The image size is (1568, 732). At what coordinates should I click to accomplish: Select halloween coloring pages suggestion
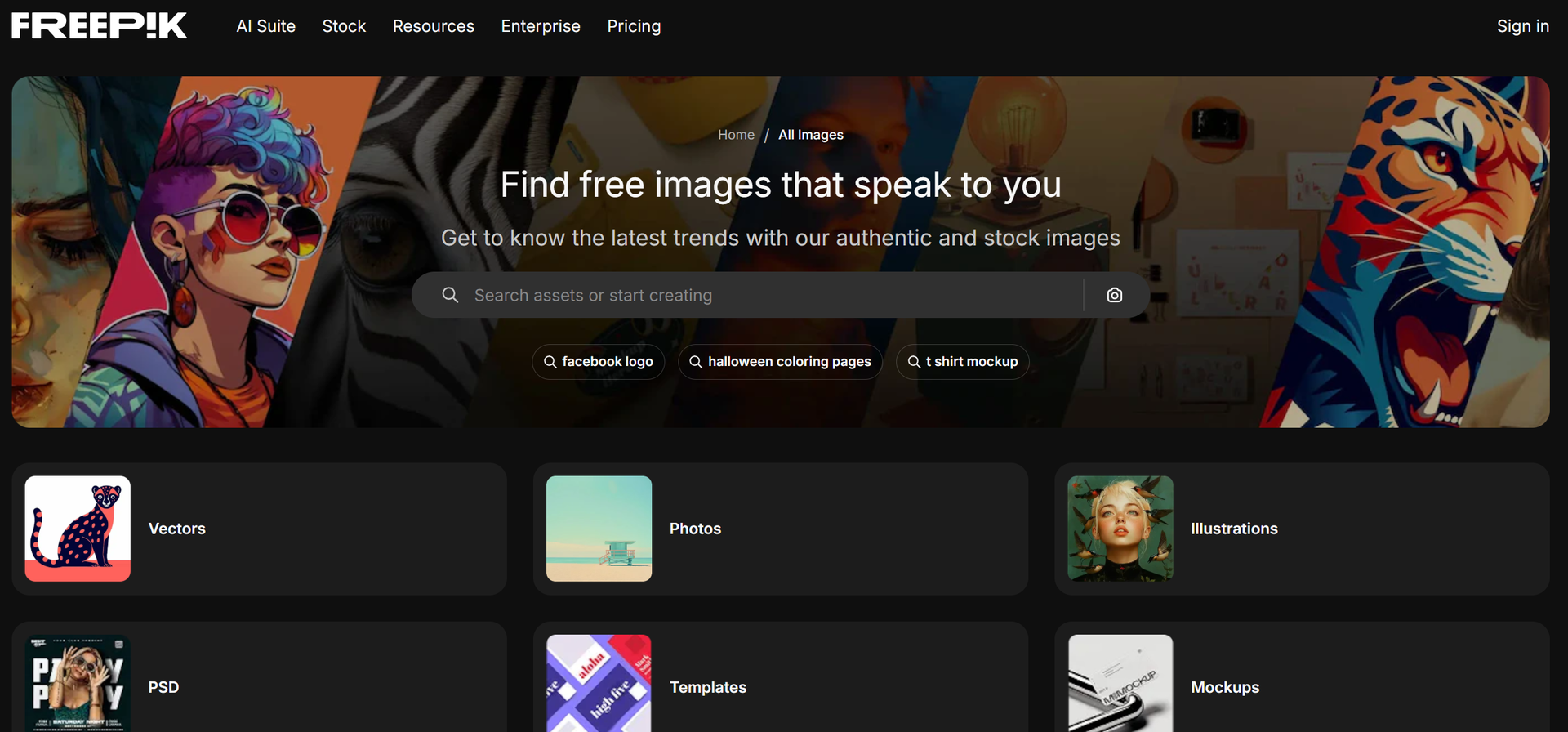tap(780, 361)
